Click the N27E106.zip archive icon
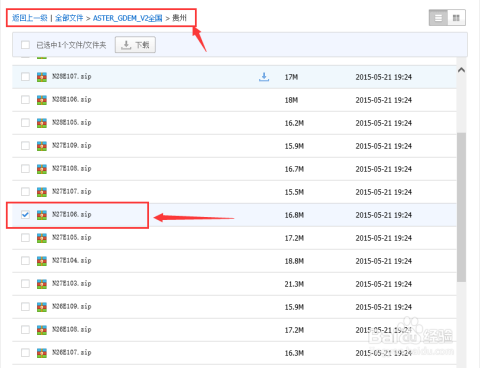The width and height of the screenshot is (480, 368). (42, 215)
